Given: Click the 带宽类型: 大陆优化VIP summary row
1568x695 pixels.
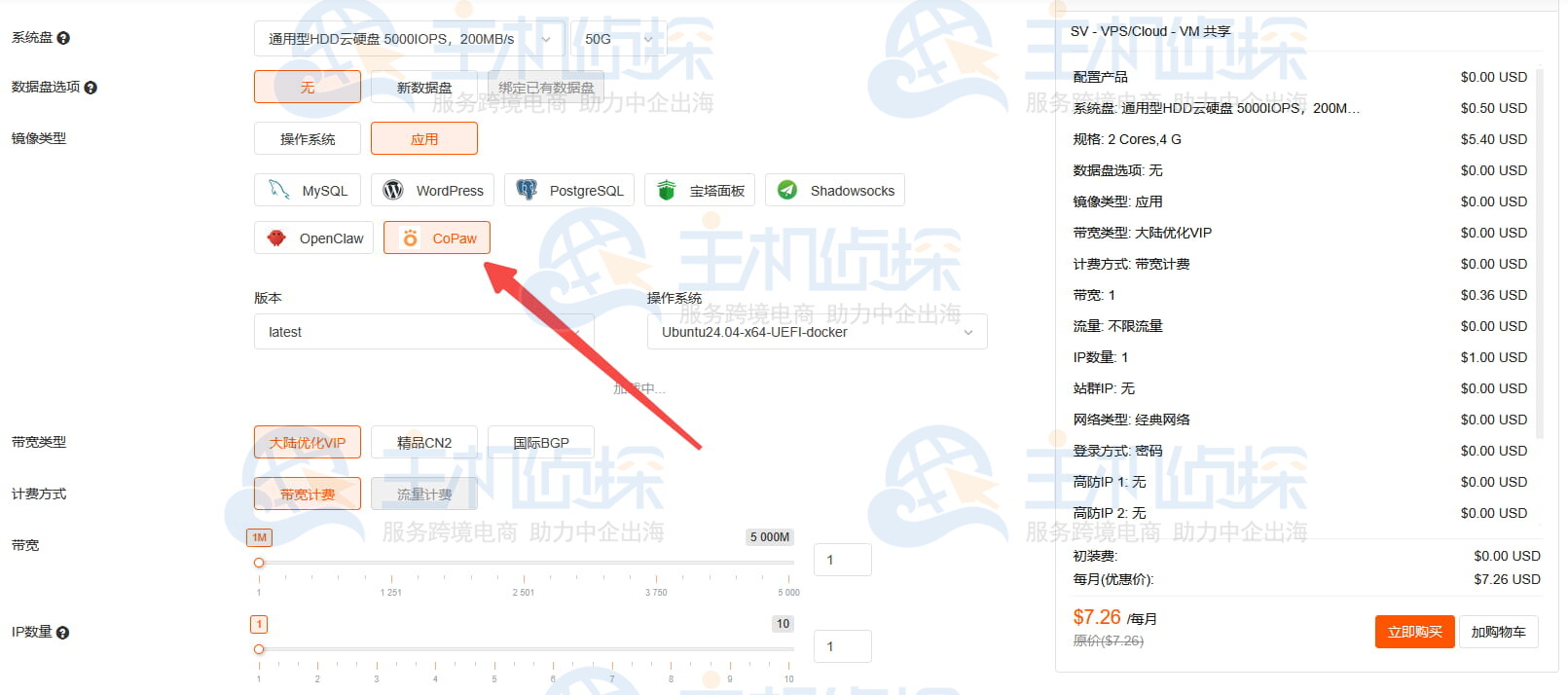Looking at the screenshot, I should click(x=1300, y=233).
